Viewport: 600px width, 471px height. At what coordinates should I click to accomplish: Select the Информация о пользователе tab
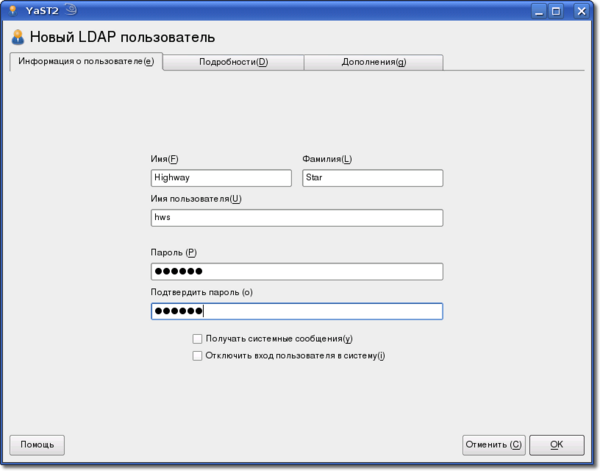pos(86,62)
